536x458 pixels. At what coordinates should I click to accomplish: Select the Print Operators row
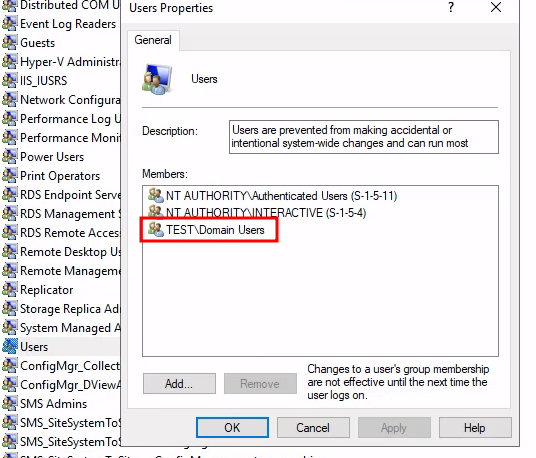point(60,176)
